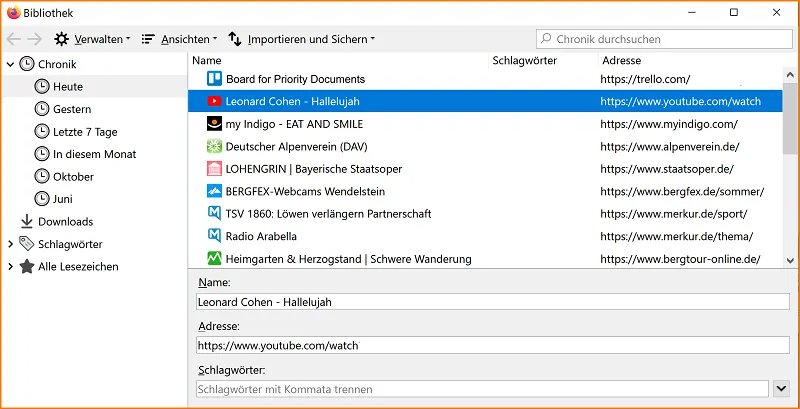Viewport: 800px width, 409px height.
Task: Click the LOHENGRIN Staatsoper favicon
Action: (214, 169)
